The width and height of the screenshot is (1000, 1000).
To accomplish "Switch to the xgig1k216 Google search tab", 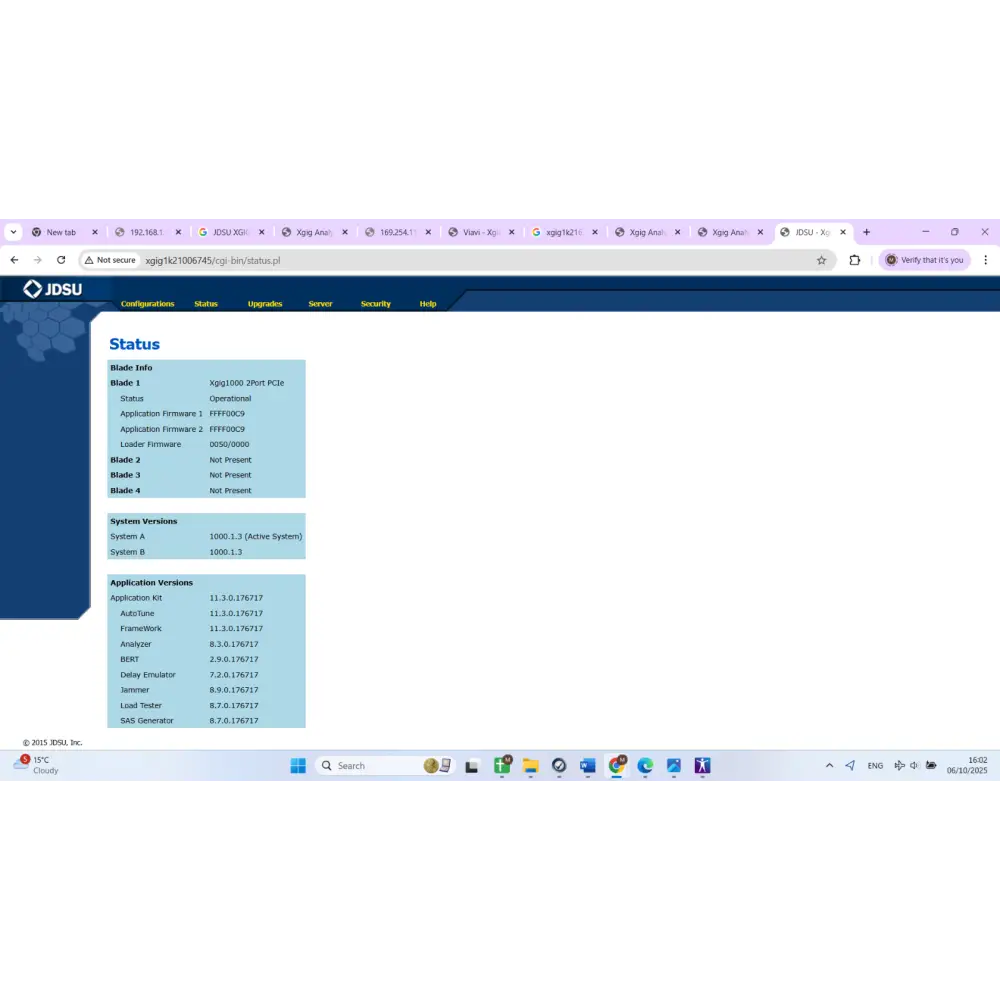I will (x=564, y=232).
